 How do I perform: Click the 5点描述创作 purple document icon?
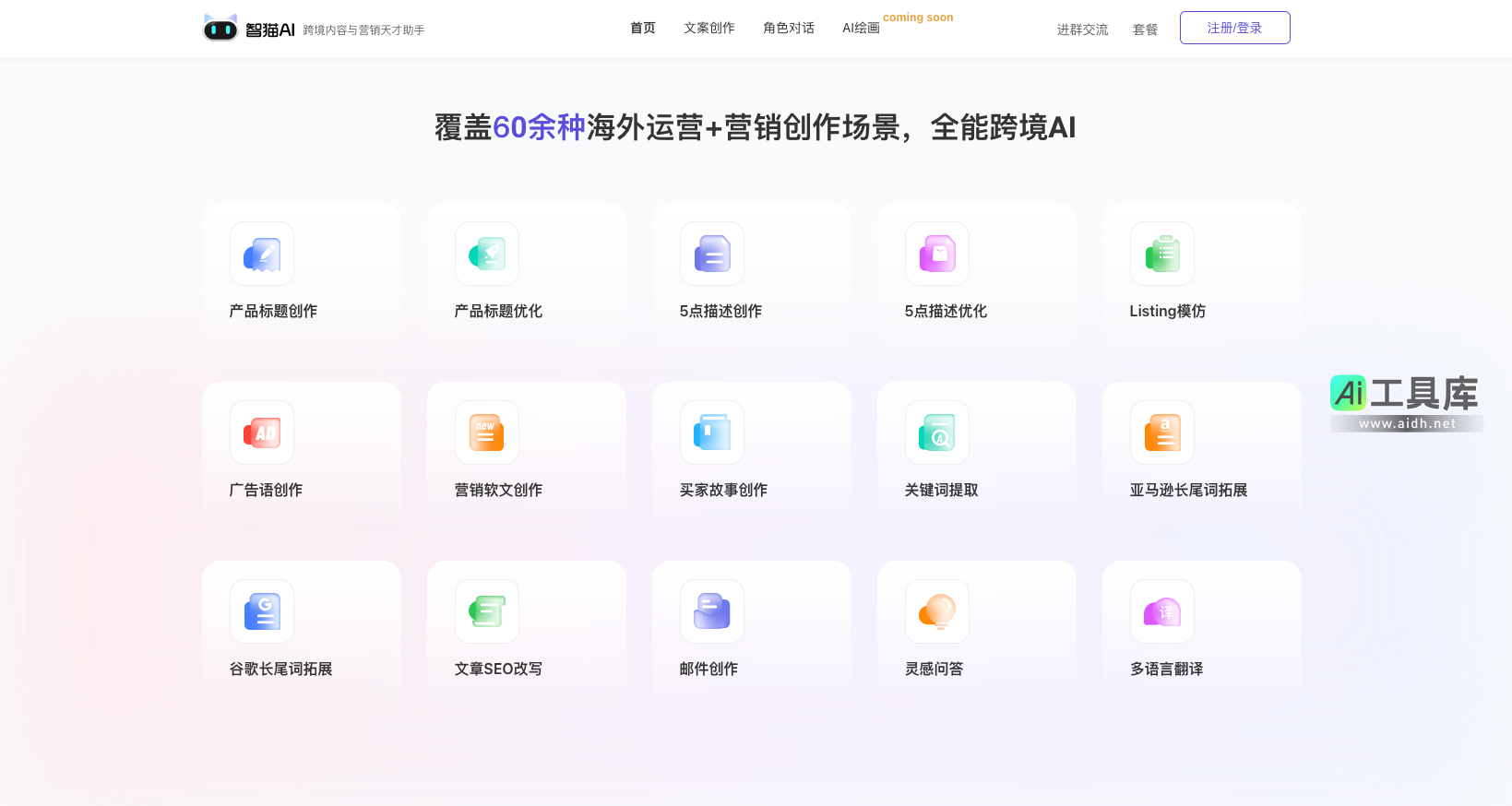712,254
